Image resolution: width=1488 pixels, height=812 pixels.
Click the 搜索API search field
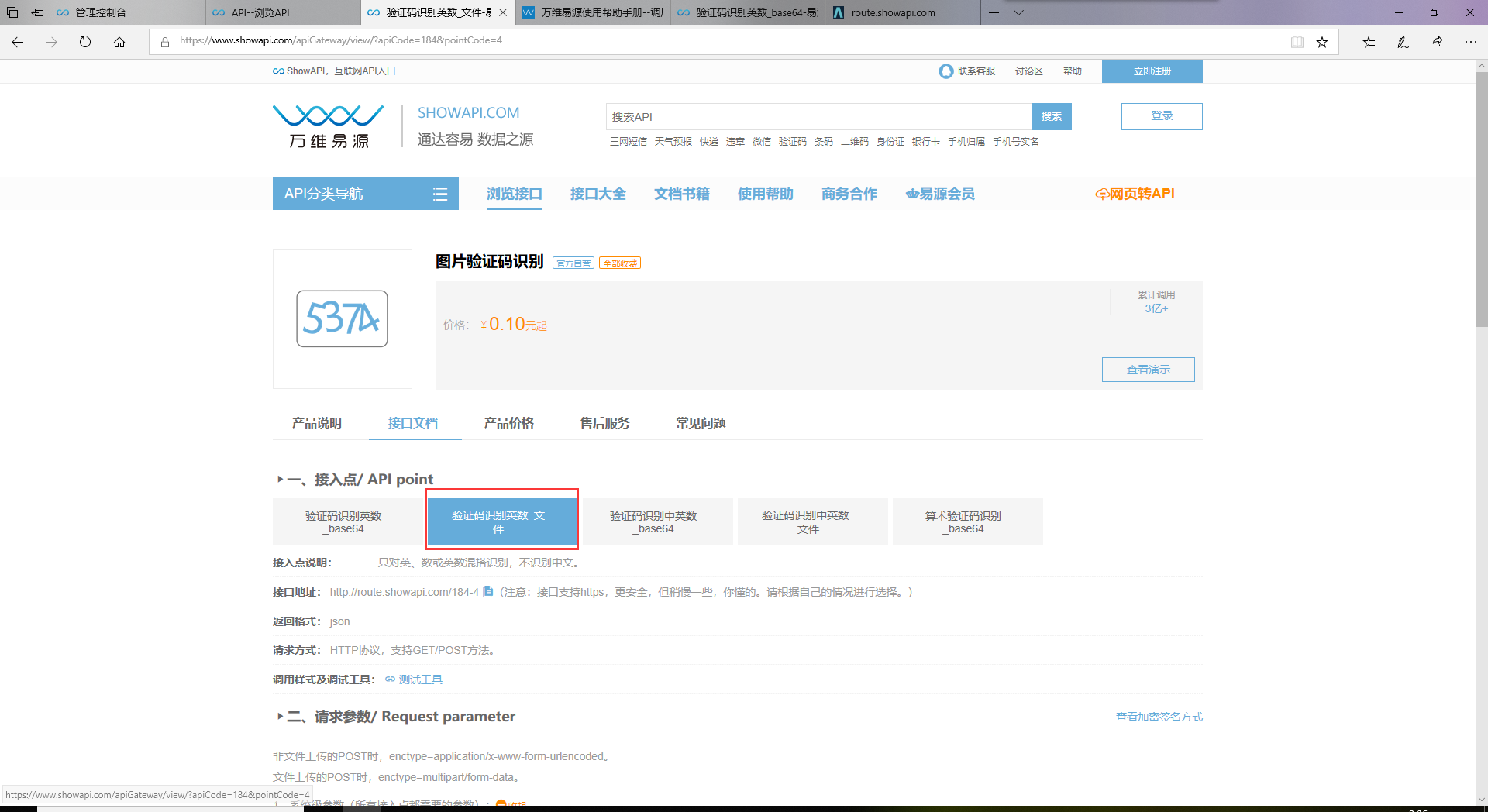(818, 116)
